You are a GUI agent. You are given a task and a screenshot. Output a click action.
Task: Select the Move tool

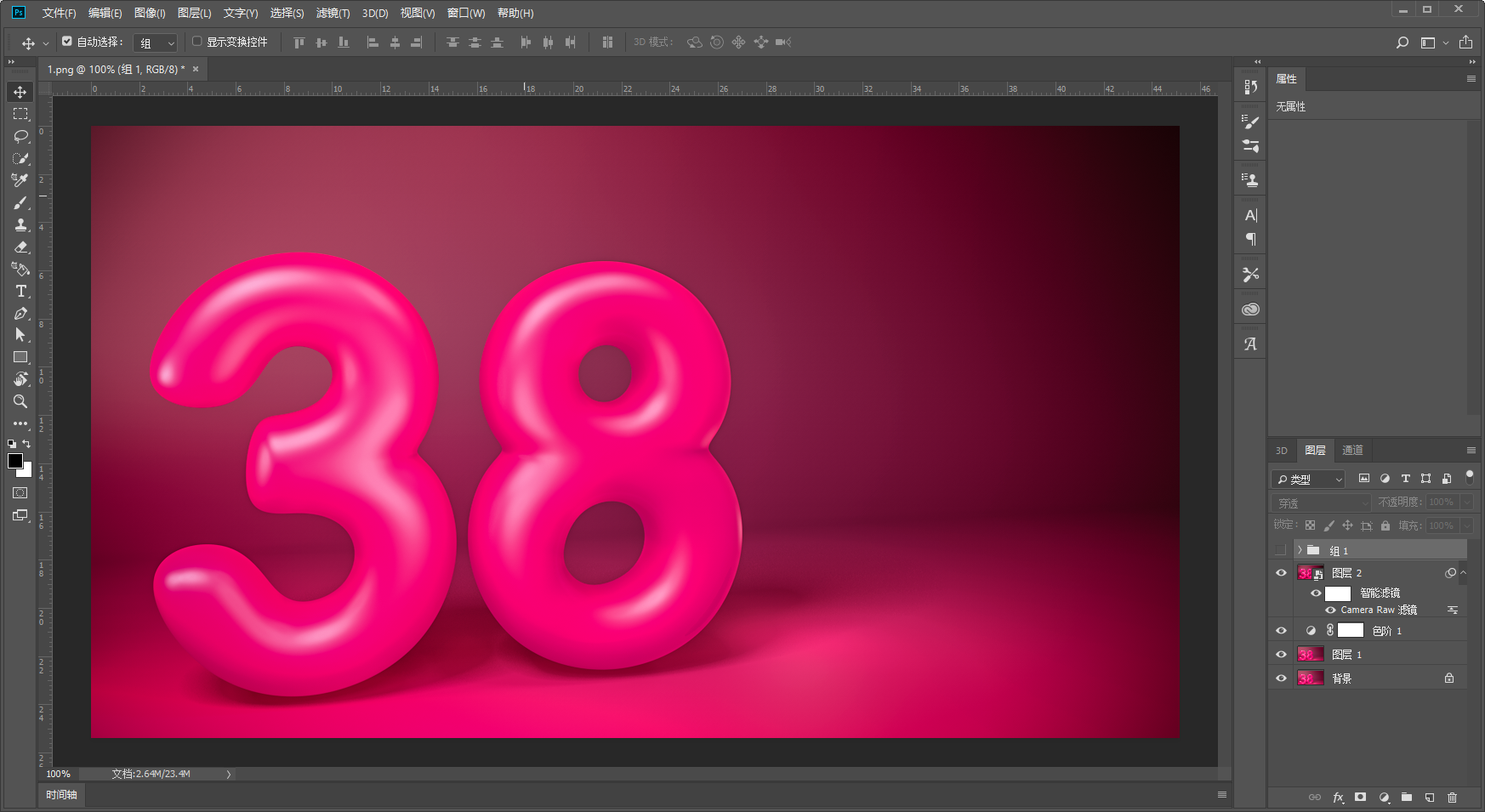(20, 92)
